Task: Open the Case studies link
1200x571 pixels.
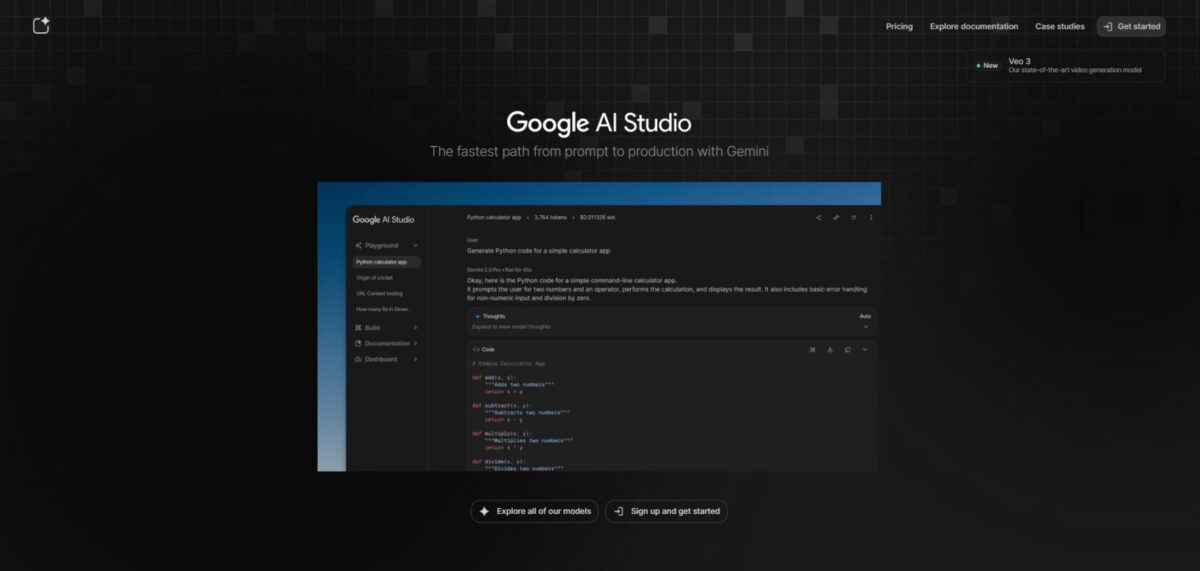Action: click(x=1059, y=26)
